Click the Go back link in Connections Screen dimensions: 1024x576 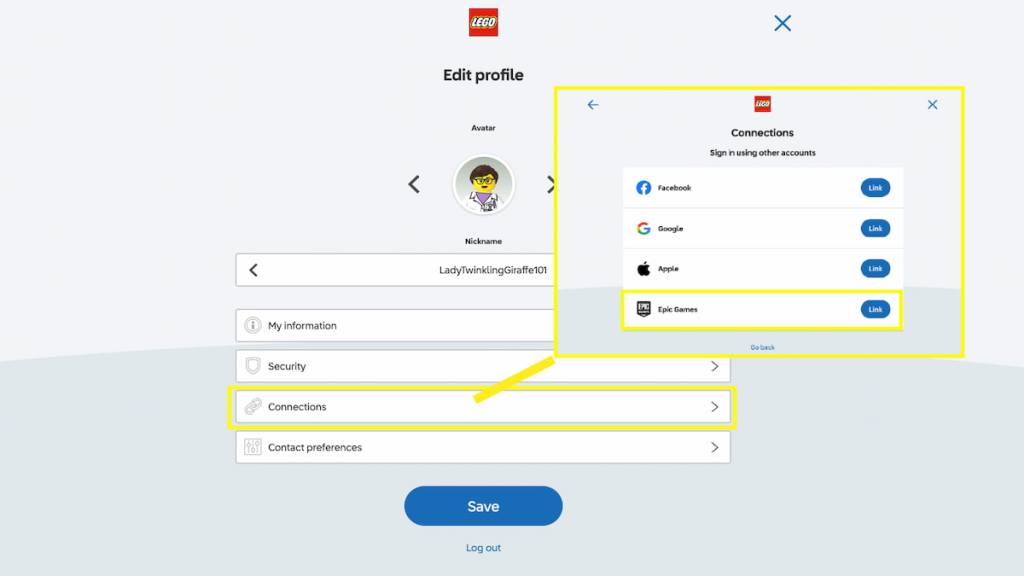(762, 347)
